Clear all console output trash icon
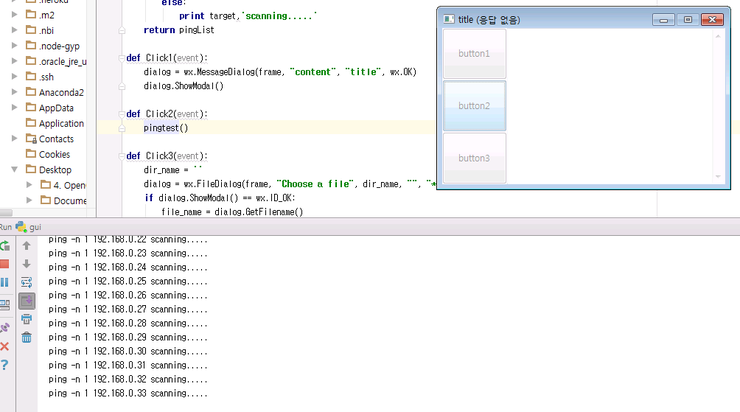 click(26, 337)
